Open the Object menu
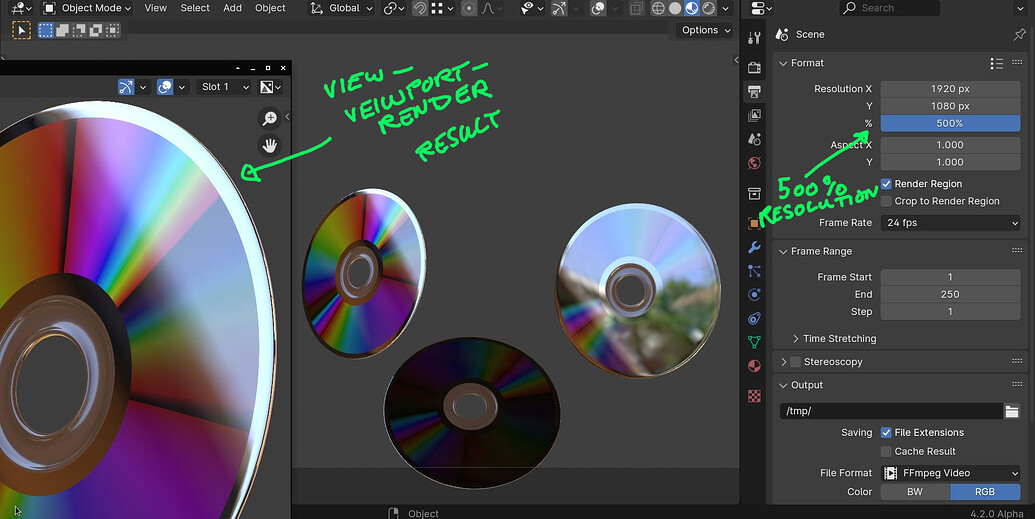1035x519 pixels. 270,8
